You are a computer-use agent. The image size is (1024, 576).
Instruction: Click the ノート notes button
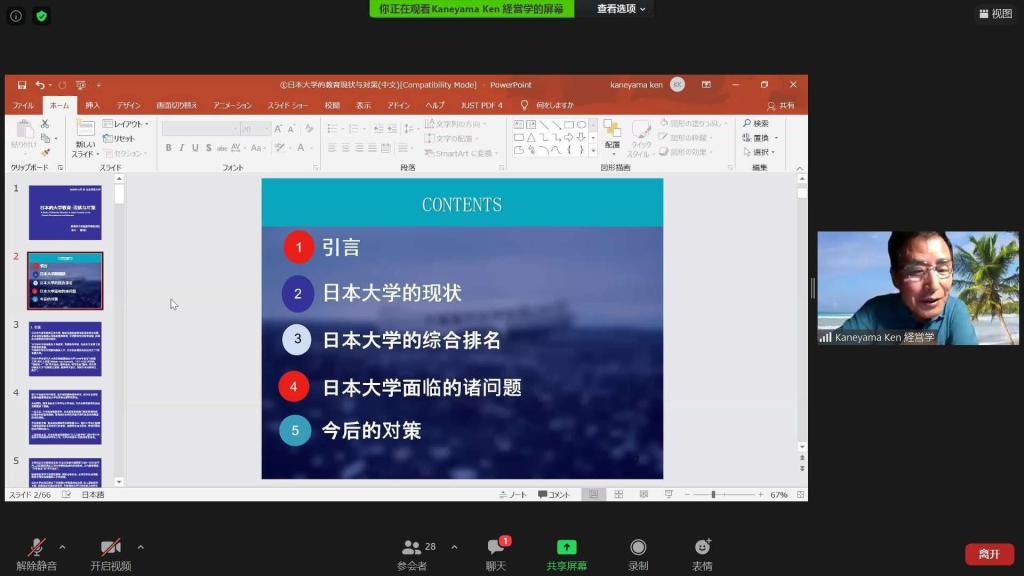coord(514,495)
